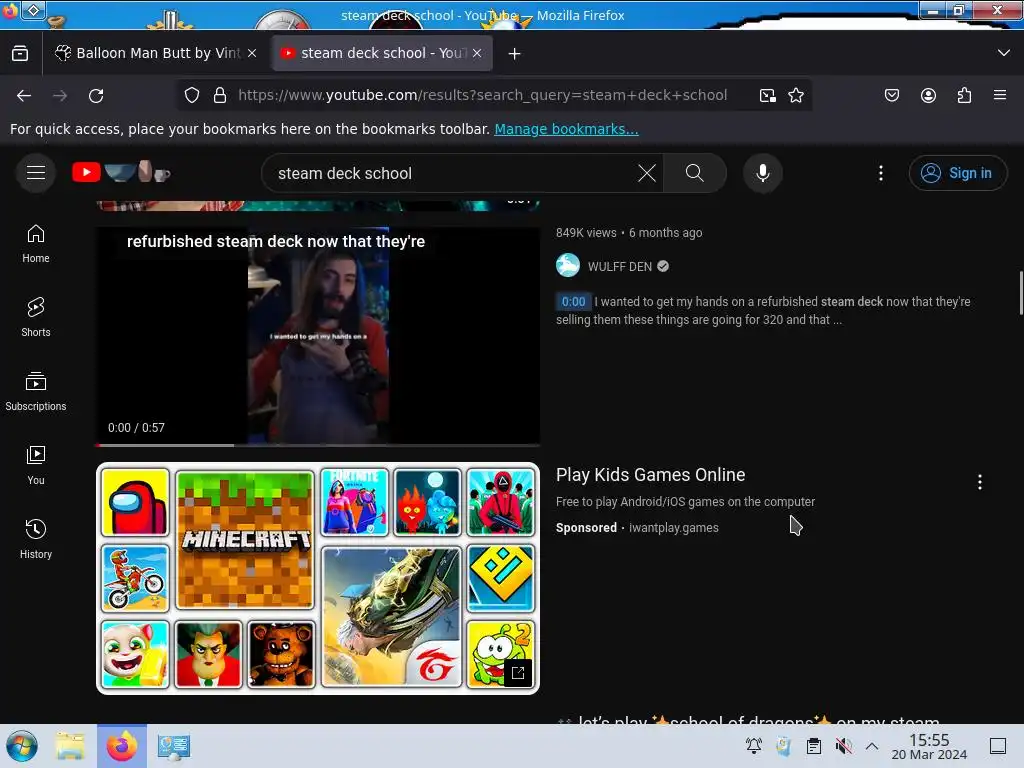Screen dimensions: 1024x768
Task: Toggle the muted volume tray icon
Action: 843,746
